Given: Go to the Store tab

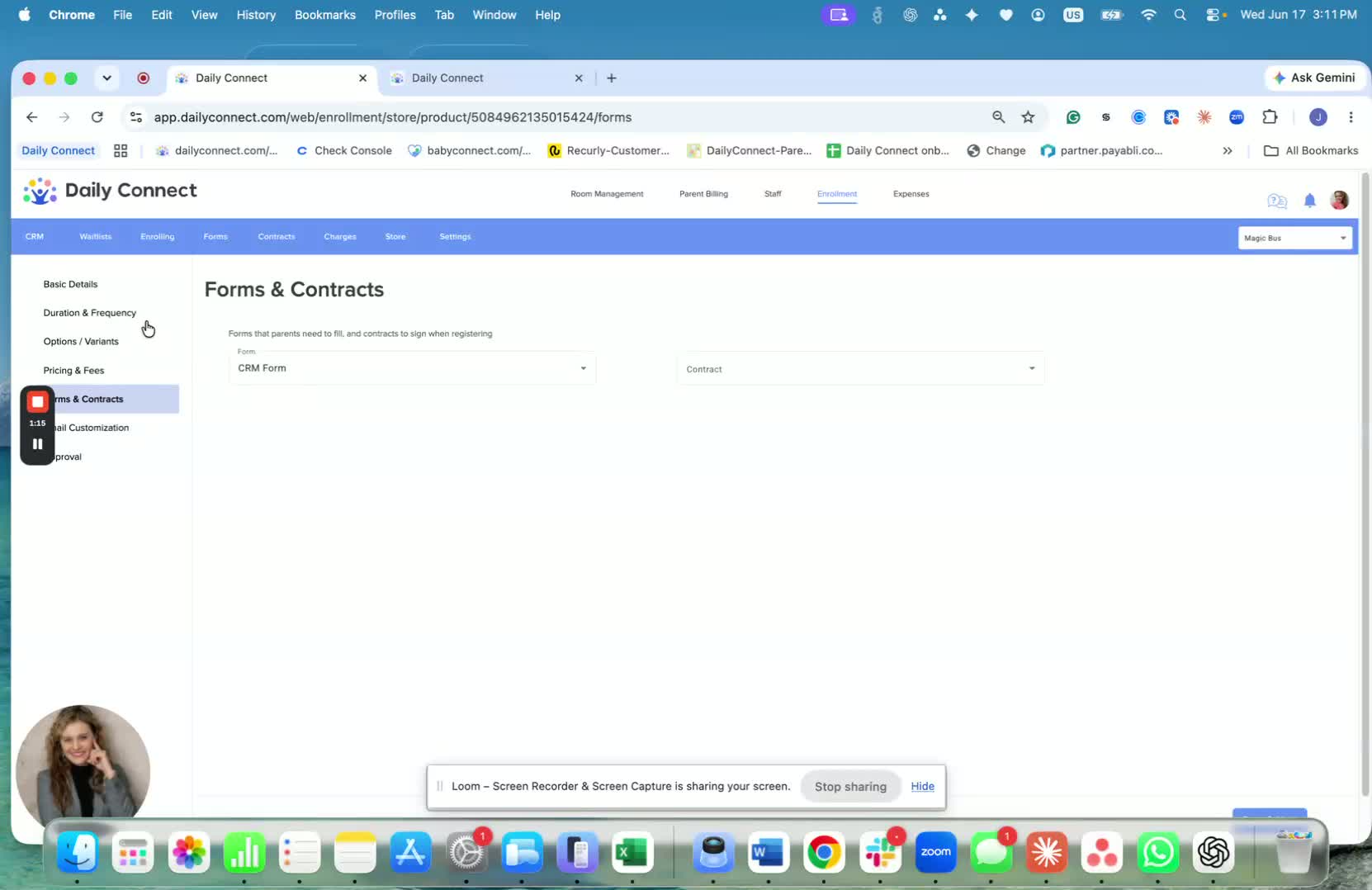Looking at the screenshot, I should 395,236.
